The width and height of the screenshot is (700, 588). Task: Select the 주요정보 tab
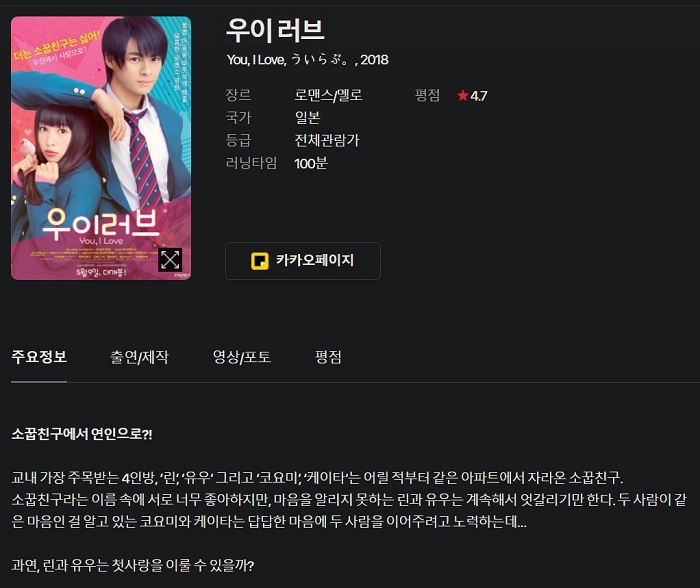coord(39,357)
